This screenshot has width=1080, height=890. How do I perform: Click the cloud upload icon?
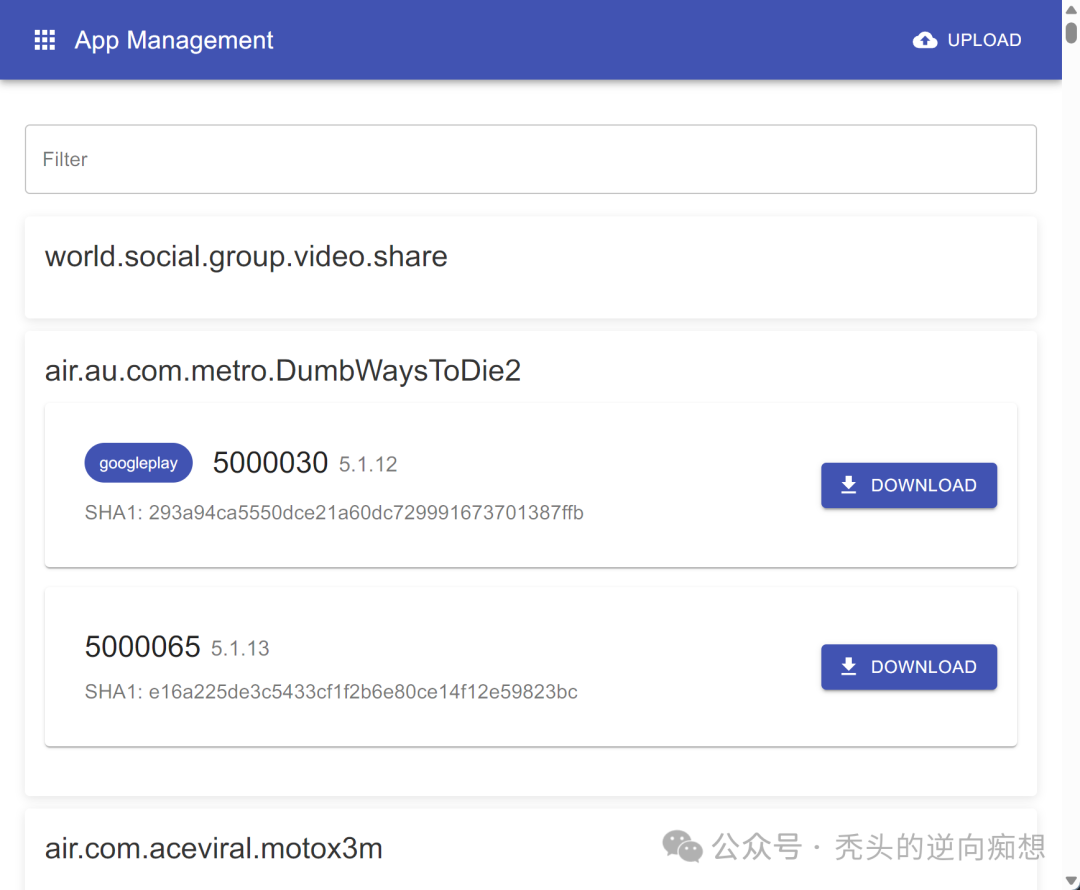[x=924, y=40]
